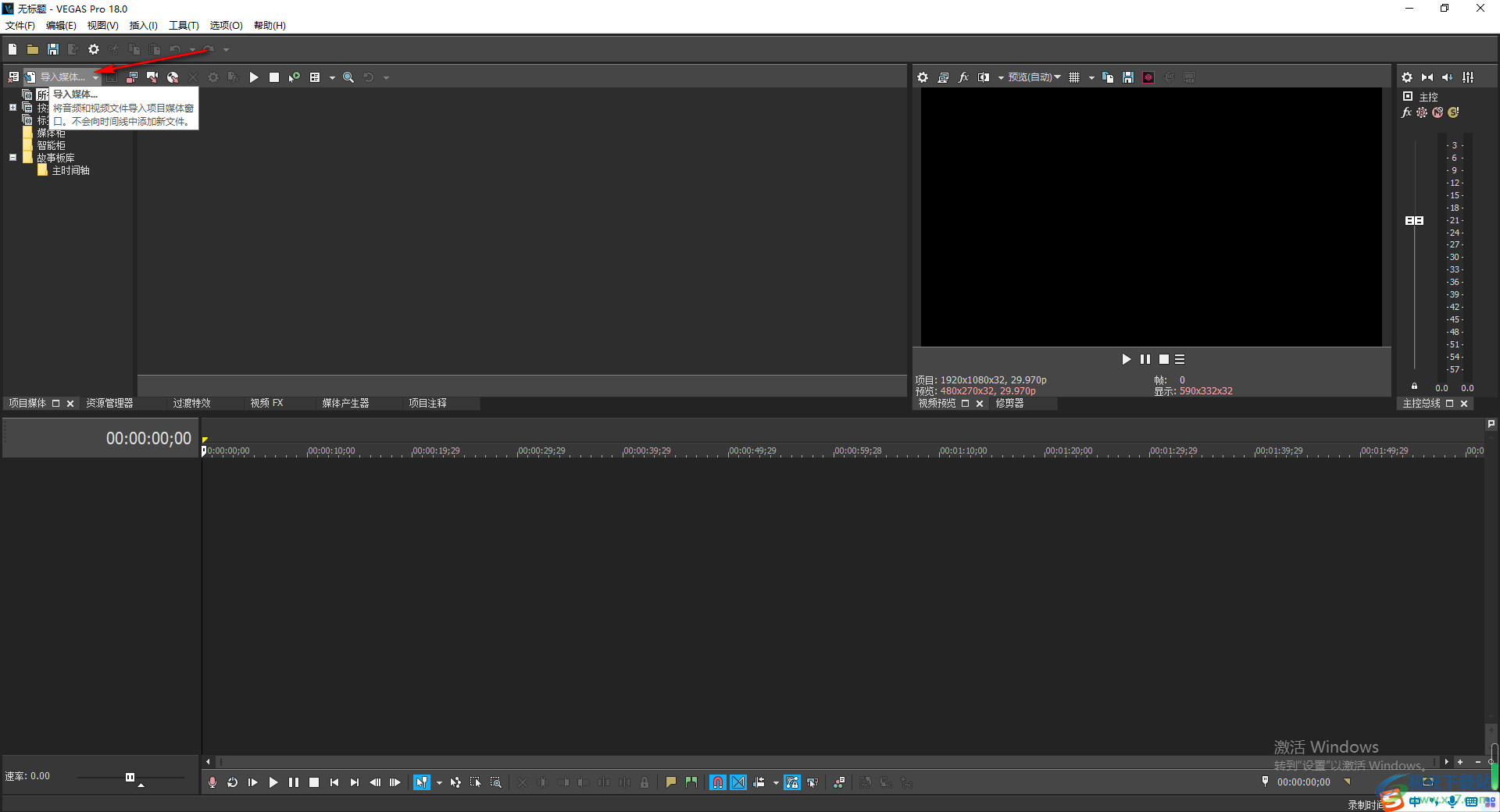Copy preview snapshot to clipboard icon

click(1108, 77)
